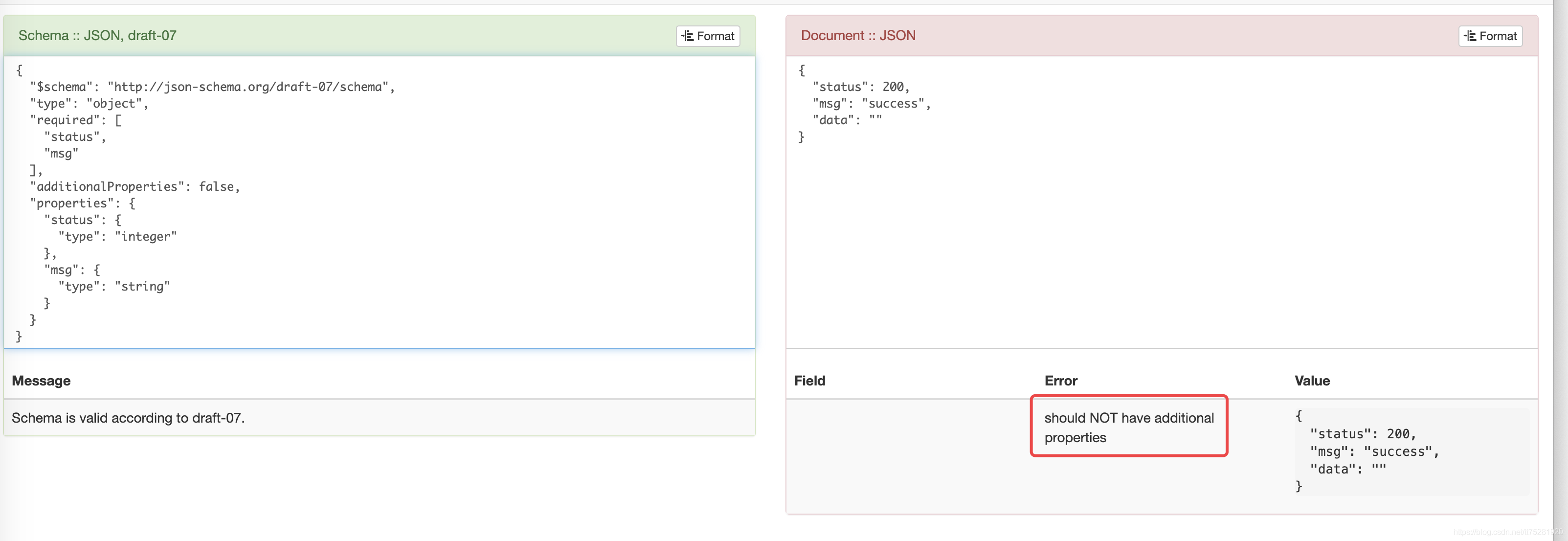Click Format button in Schema panel

tap(707, 36)
